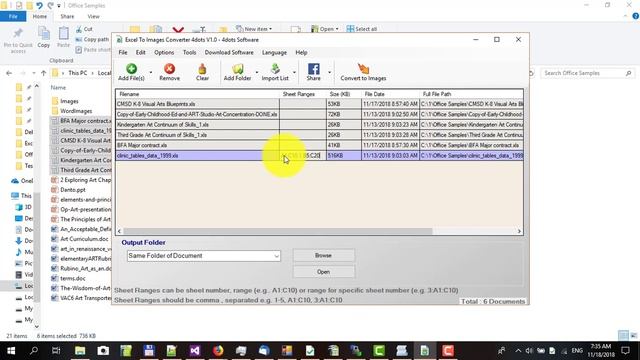The height and width of the screenshot is (360, 640).
Task: Start Convert to Images
Action: 363,72
